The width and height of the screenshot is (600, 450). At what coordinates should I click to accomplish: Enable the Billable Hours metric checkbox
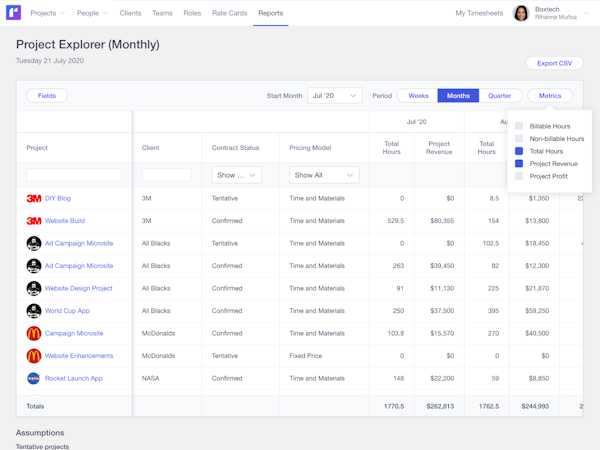(x=519, y=126)
